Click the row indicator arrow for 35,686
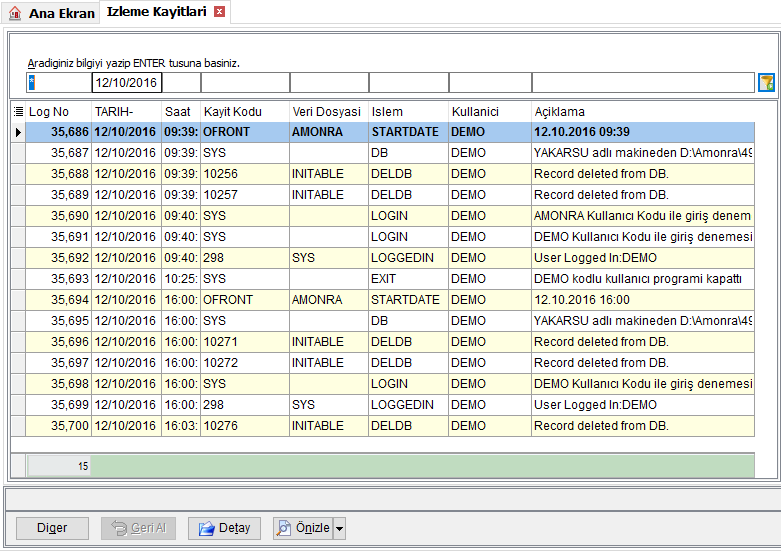Viewport: 781px width, 551px height. [18, 132]
